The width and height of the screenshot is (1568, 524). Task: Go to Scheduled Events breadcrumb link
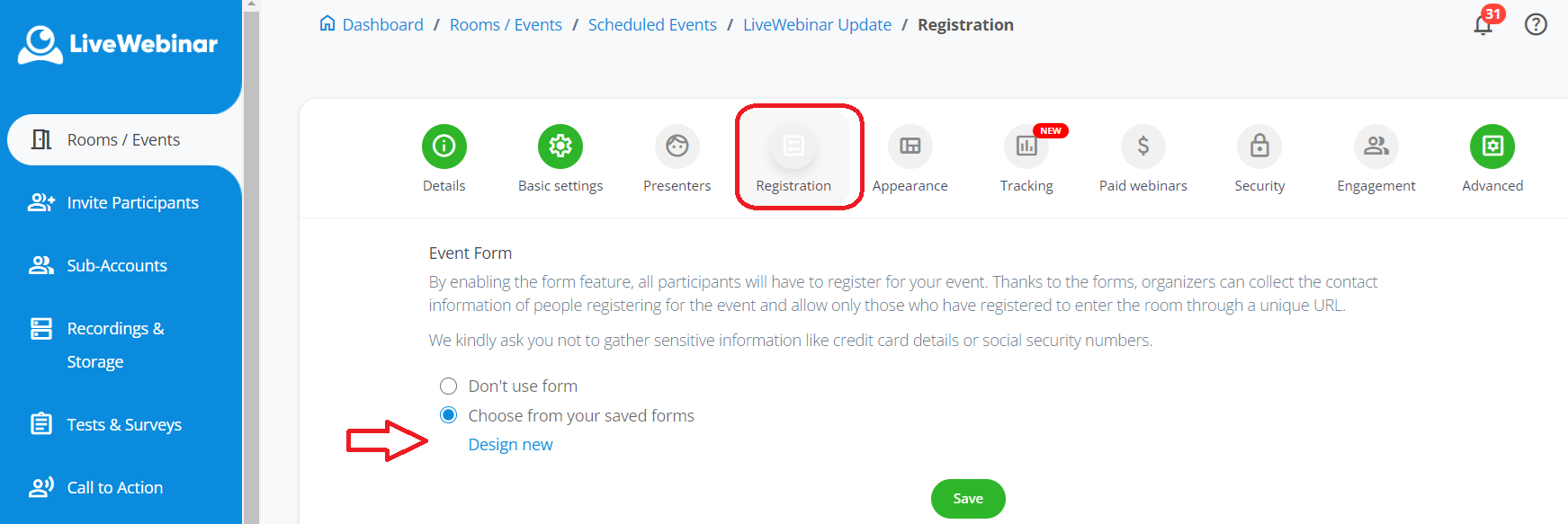[652, 25]
